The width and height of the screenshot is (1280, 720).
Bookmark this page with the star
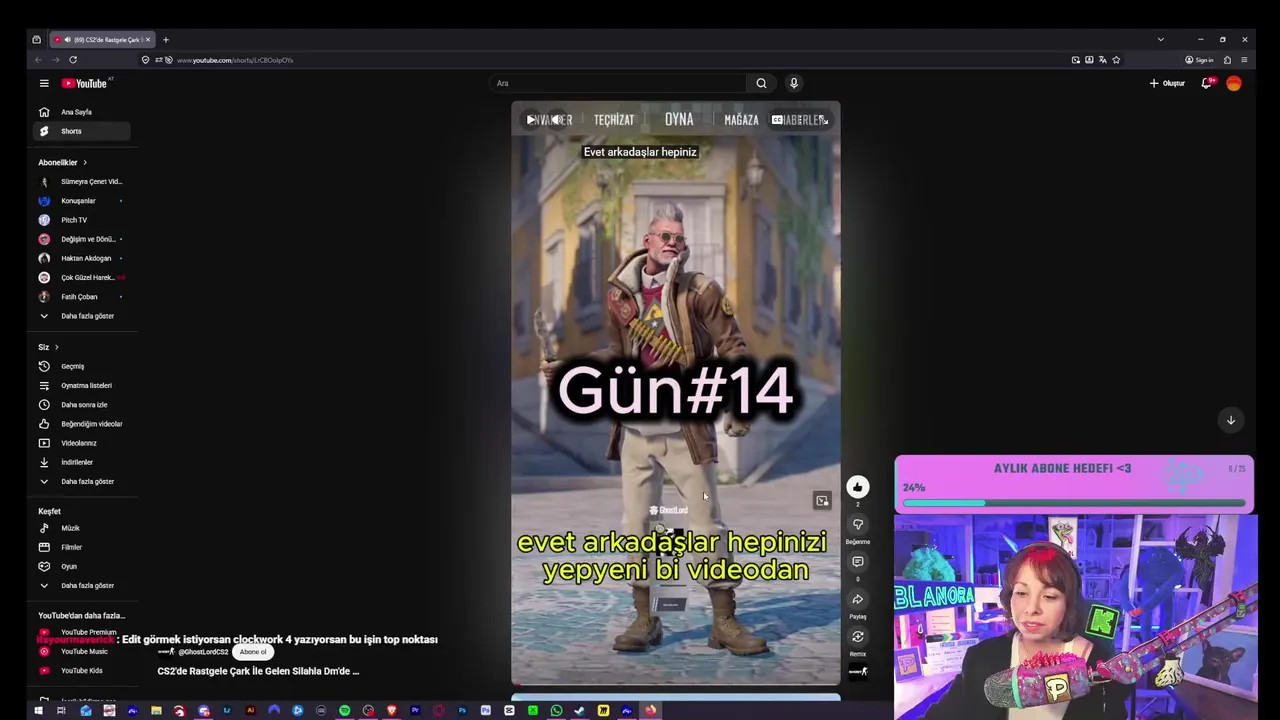[1116, 60]
